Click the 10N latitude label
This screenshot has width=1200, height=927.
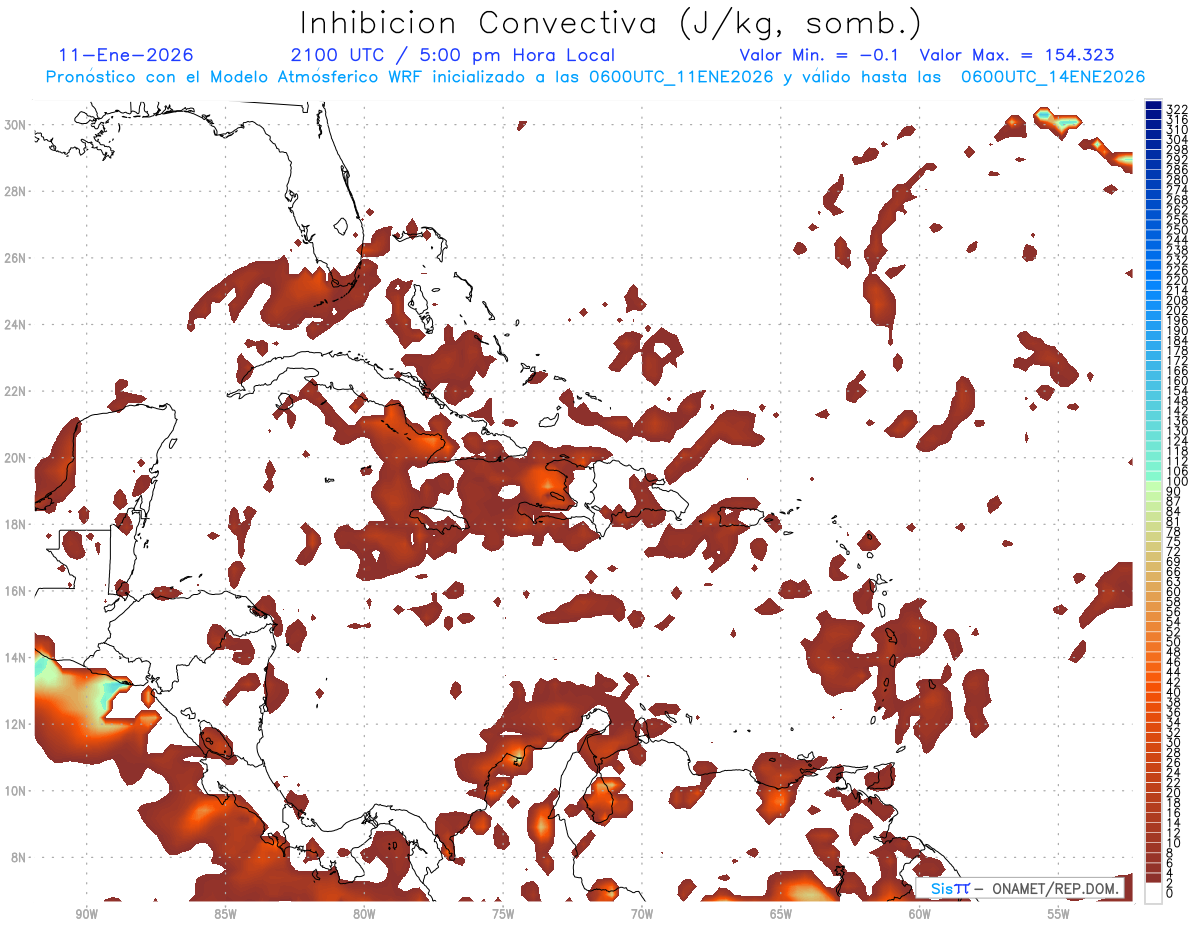tap(17, 791)
